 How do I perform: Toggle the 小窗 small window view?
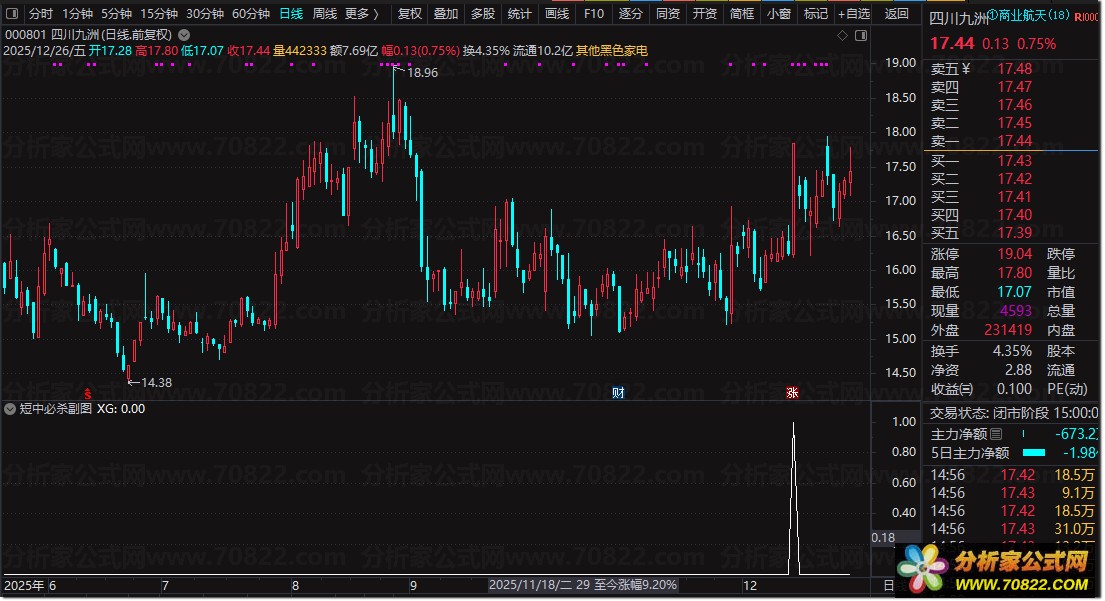[x=778, y=14]
